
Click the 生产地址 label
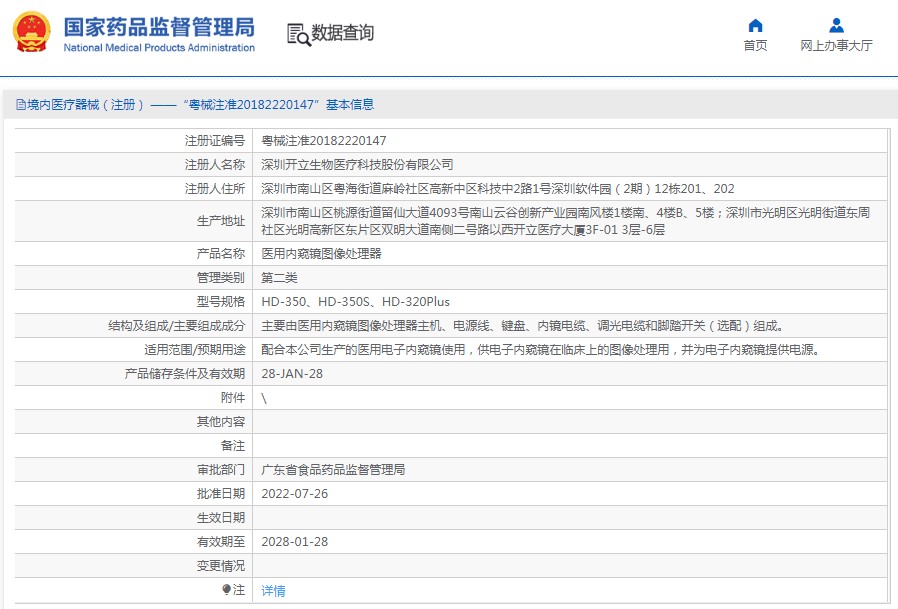point(220,221)
